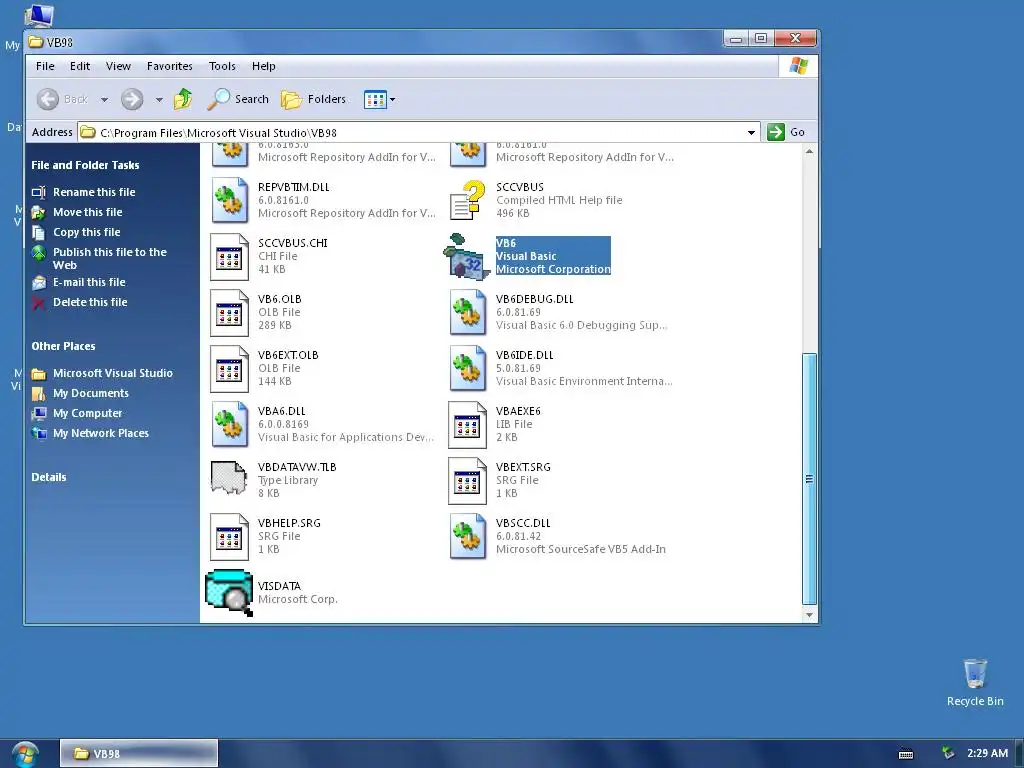Open the File menu

(45, 66)
